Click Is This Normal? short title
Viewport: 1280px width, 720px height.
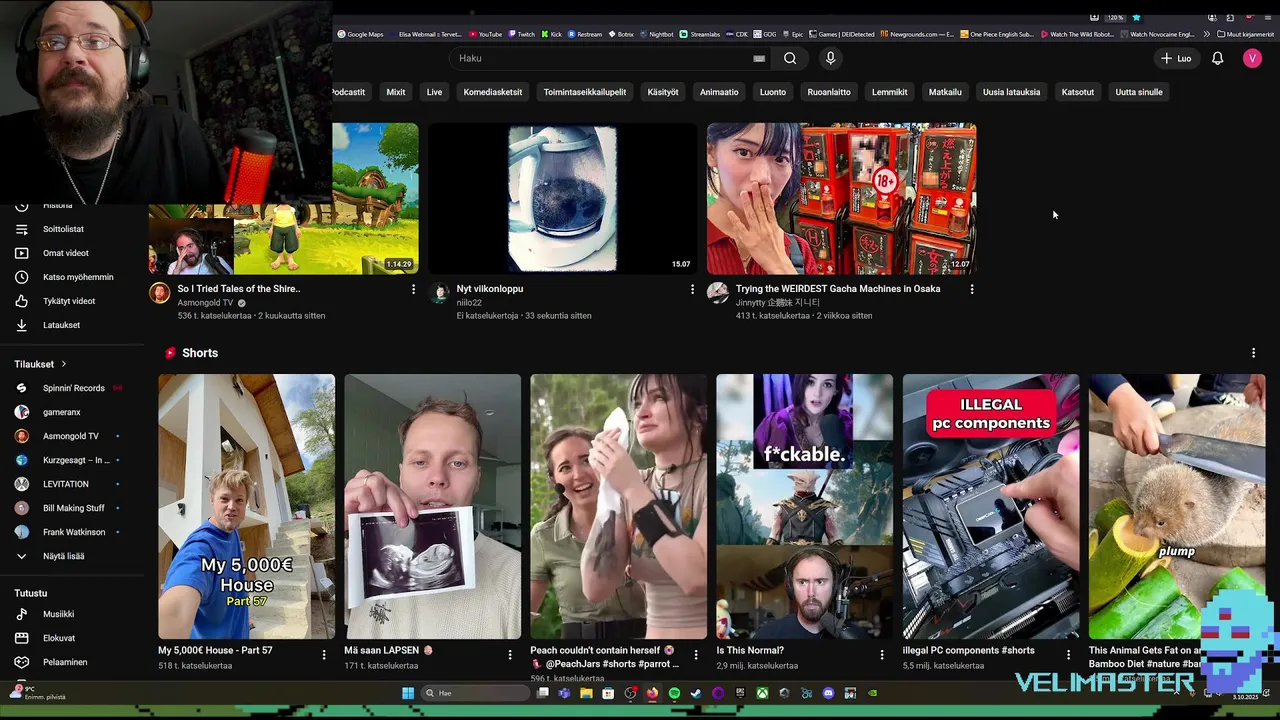[752, 650]
